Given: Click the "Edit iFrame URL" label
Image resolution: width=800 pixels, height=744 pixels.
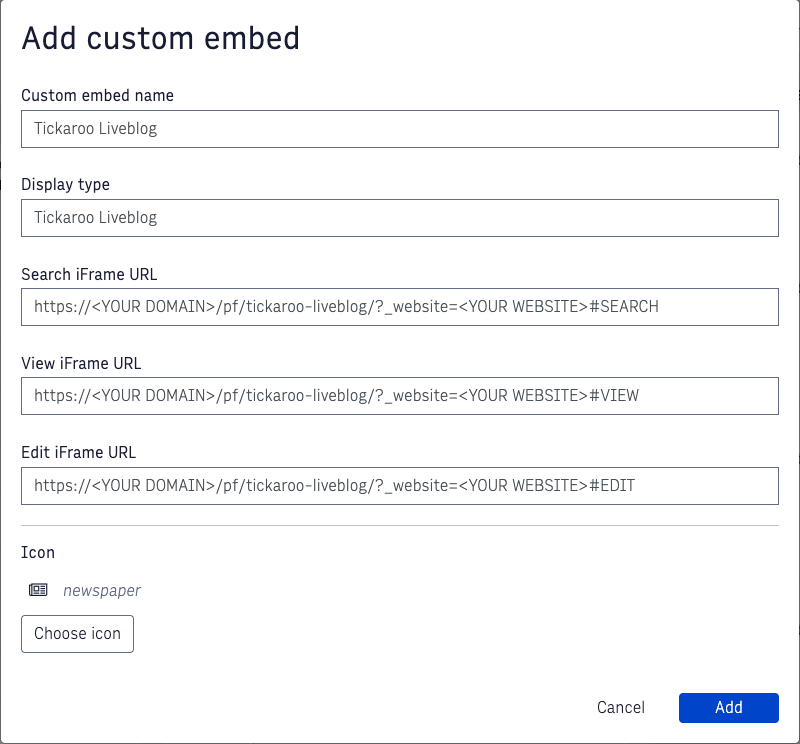Looking at the screenshot, I should pos(78,452).
